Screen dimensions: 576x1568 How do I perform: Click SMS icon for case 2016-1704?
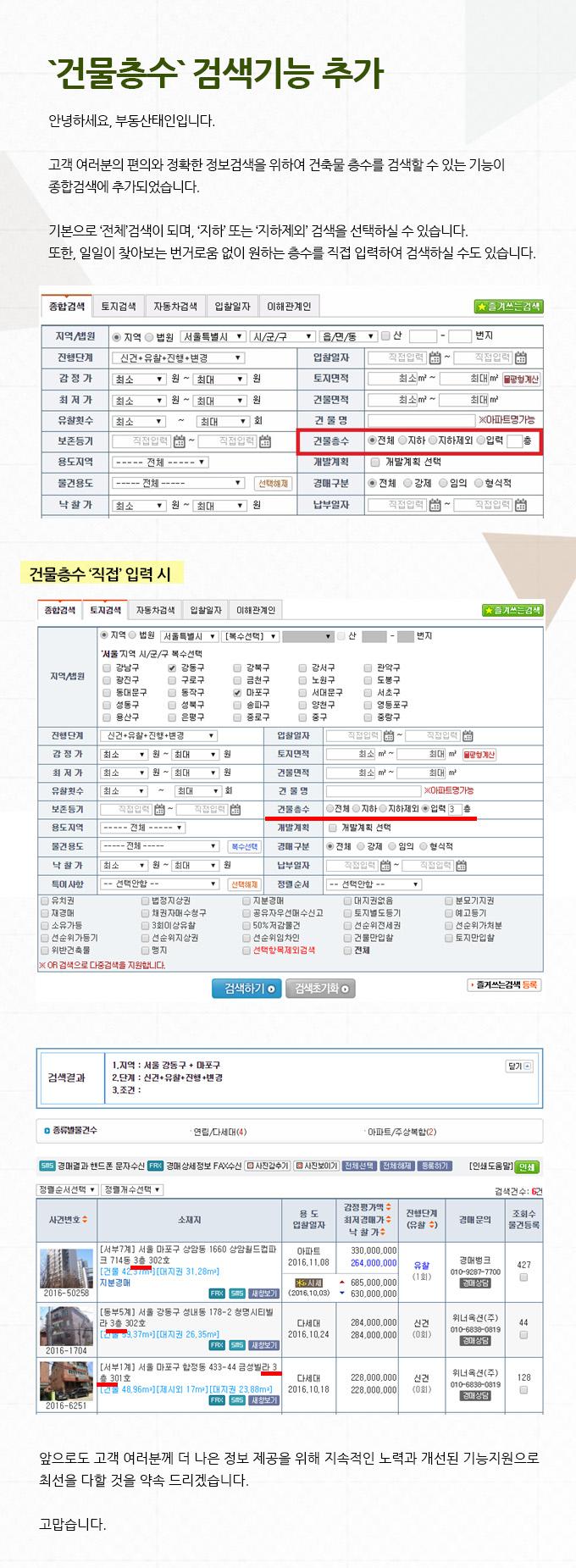[237, 1345]
